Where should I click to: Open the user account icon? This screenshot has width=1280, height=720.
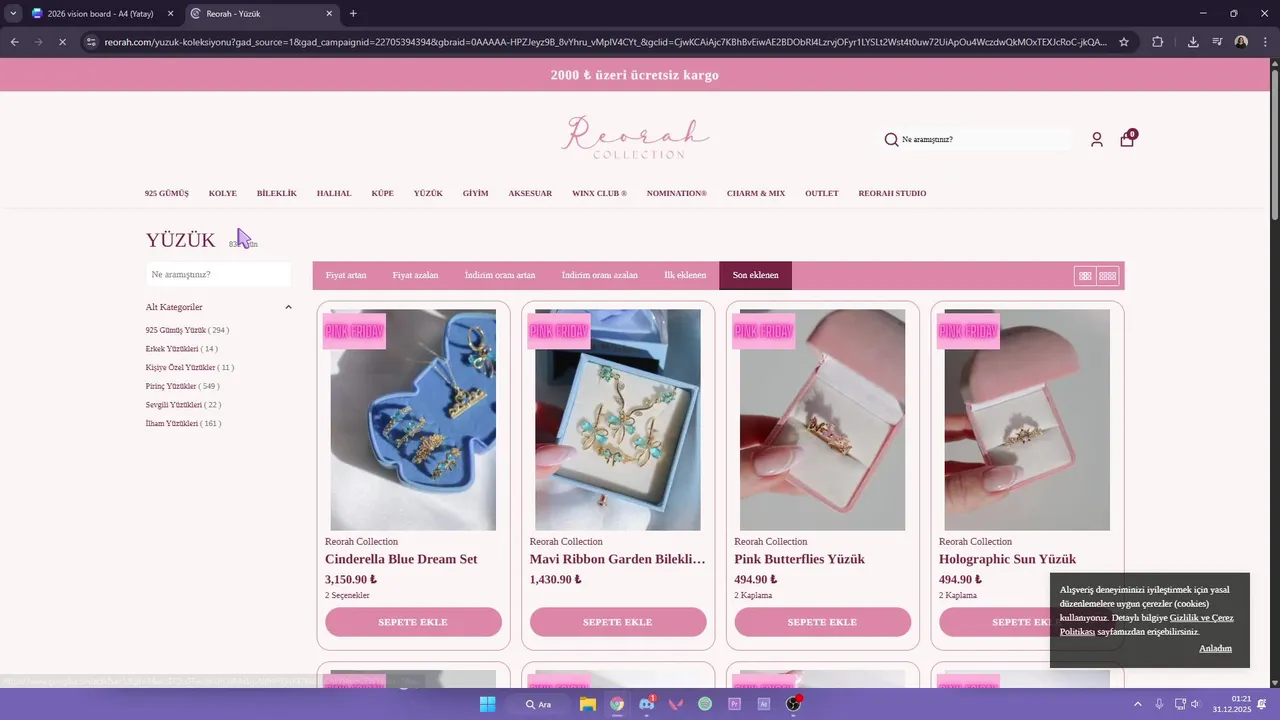coord(1097,140)
